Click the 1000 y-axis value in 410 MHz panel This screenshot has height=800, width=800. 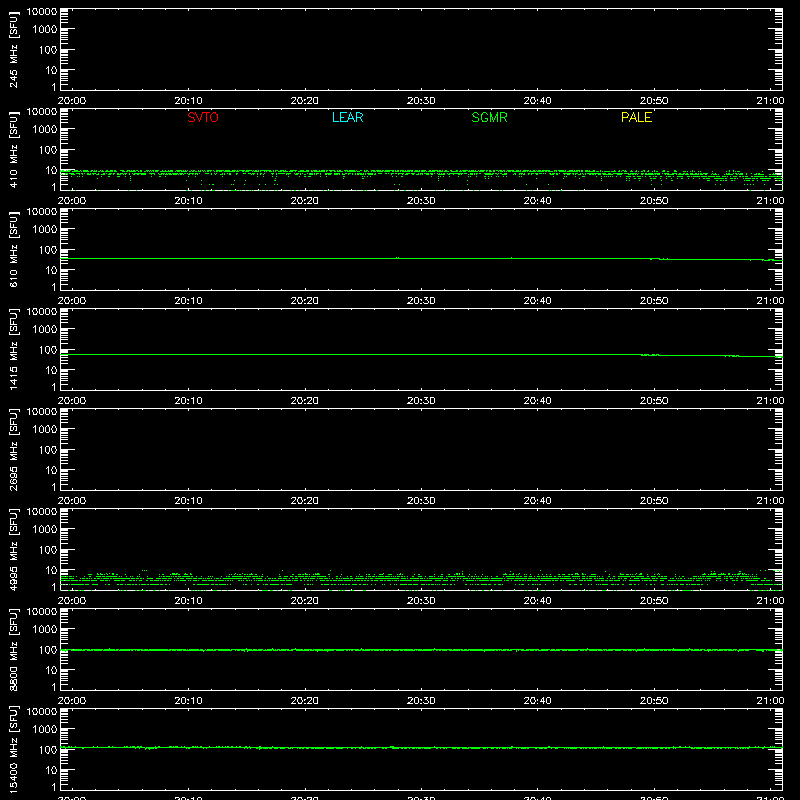pos(45,130)
